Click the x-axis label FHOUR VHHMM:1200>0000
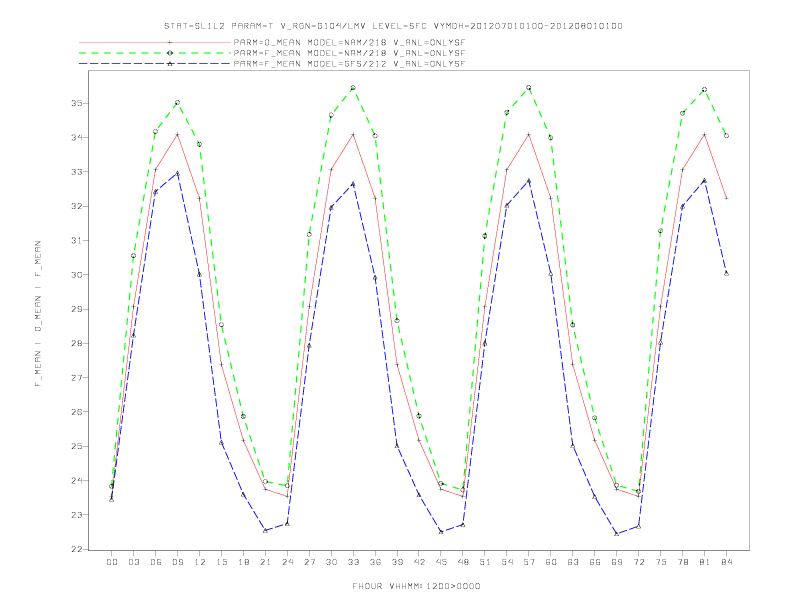 [416, 586]
